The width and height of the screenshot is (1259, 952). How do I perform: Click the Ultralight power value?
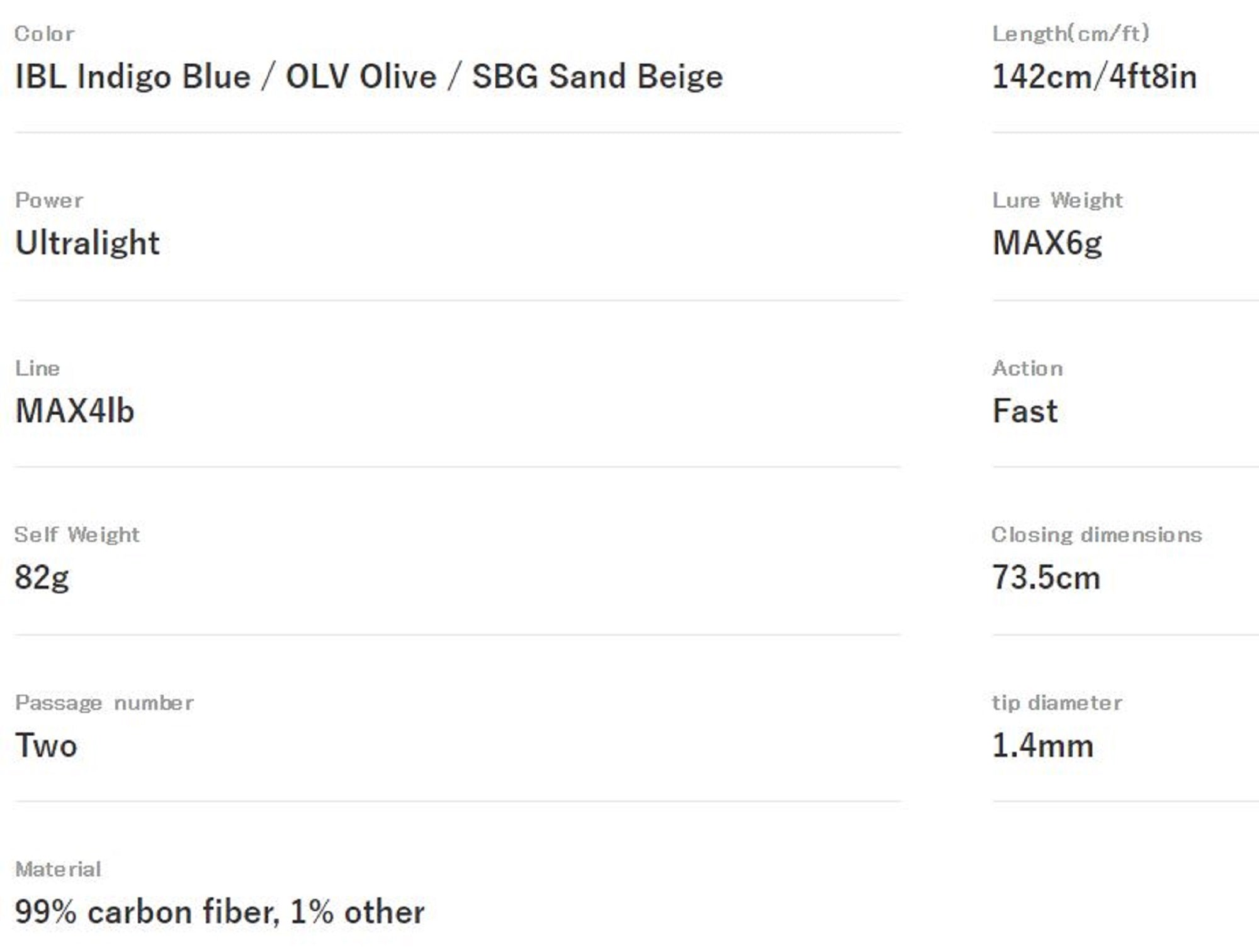[x=87, y=243]
